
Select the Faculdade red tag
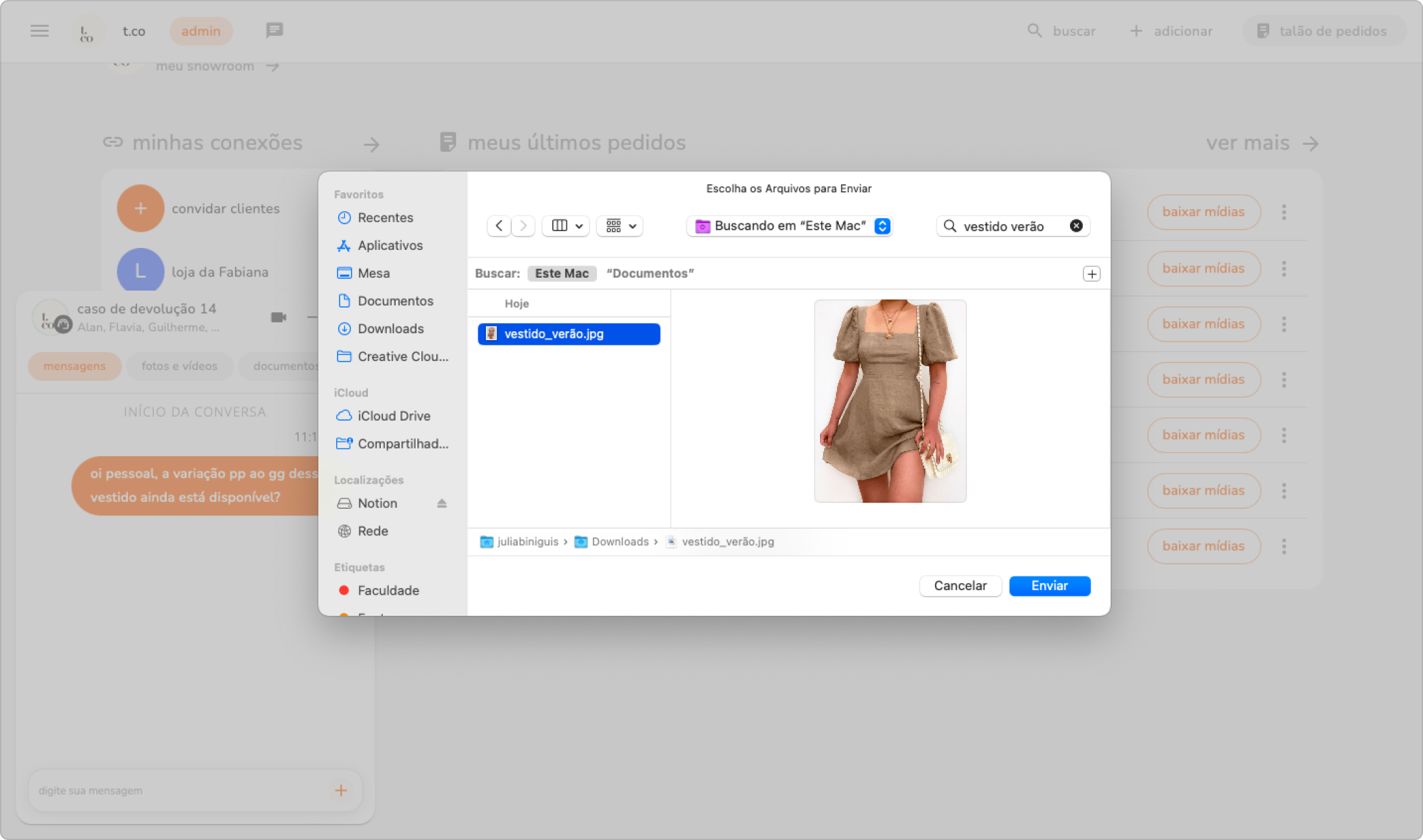pyautogui.click(x=388, y=591)
